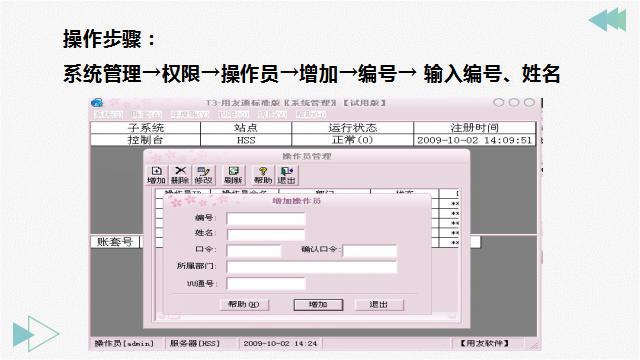Select the 2009-10-02 14:09:51 registration time cell
Screen dimensions: 640x360
point(475,140)
